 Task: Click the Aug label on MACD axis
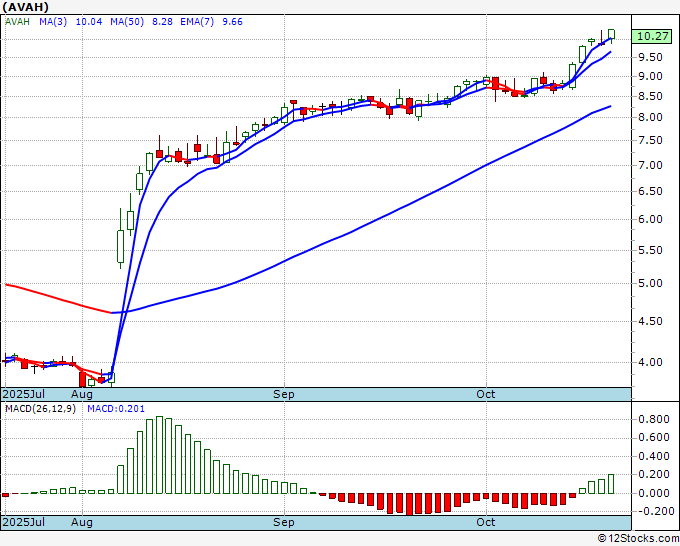point(82,522)
